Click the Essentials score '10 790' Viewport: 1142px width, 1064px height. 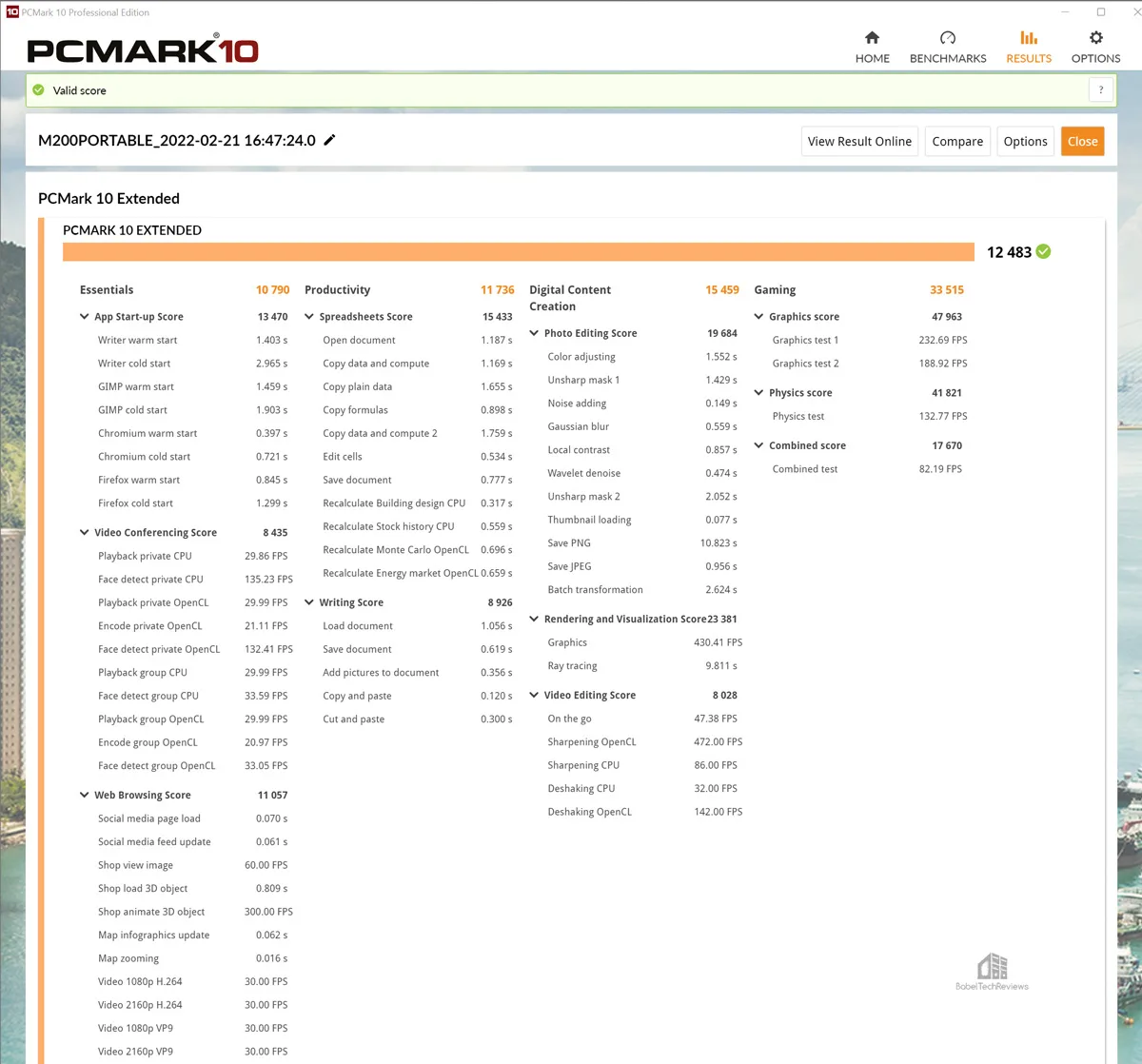272,290
